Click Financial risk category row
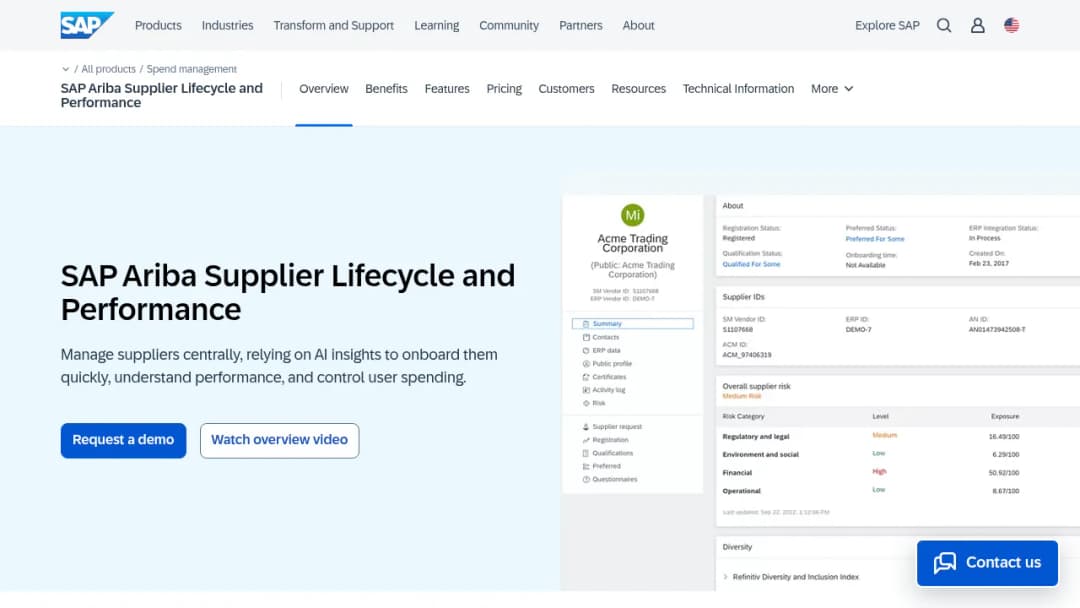Viewport: 1080px width, 608px height. point(895,473)
